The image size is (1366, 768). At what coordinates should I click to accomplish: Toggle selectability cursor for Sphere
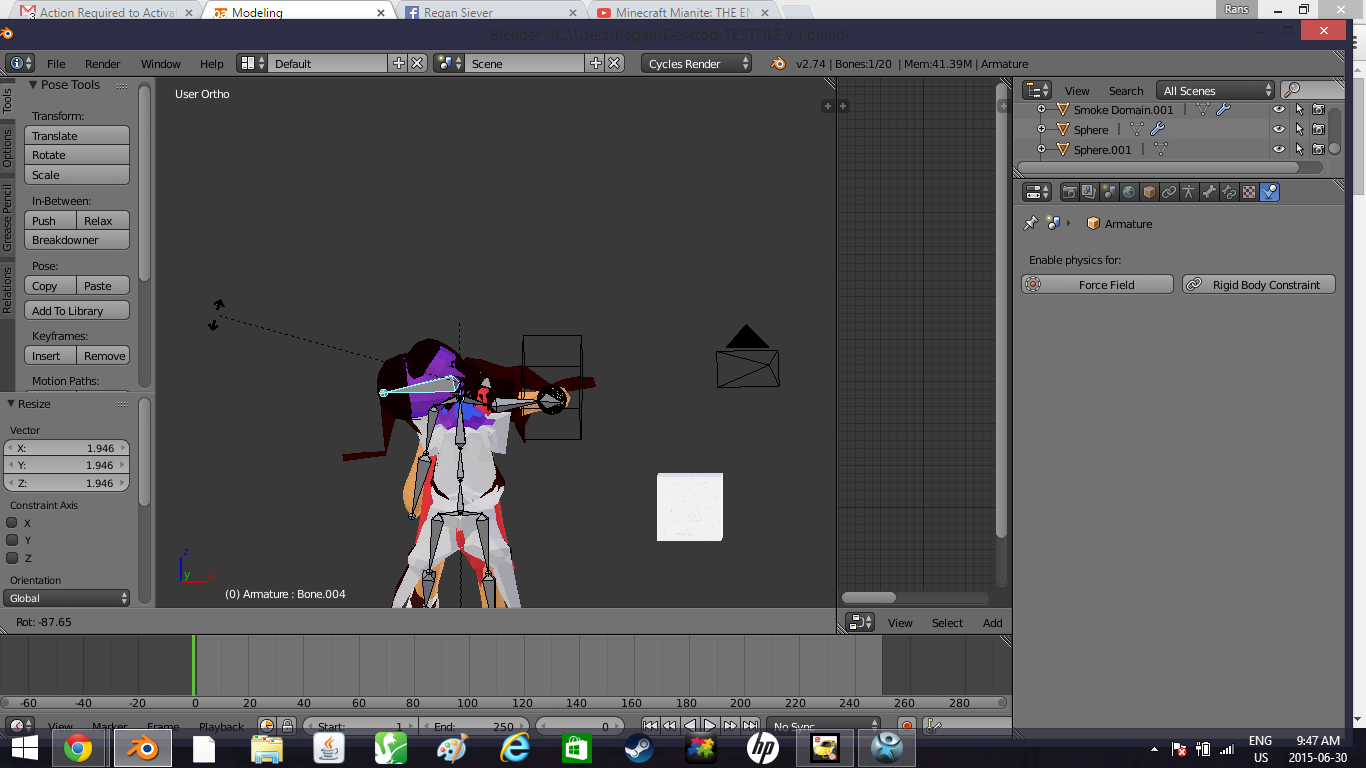tap(1299, 129)
